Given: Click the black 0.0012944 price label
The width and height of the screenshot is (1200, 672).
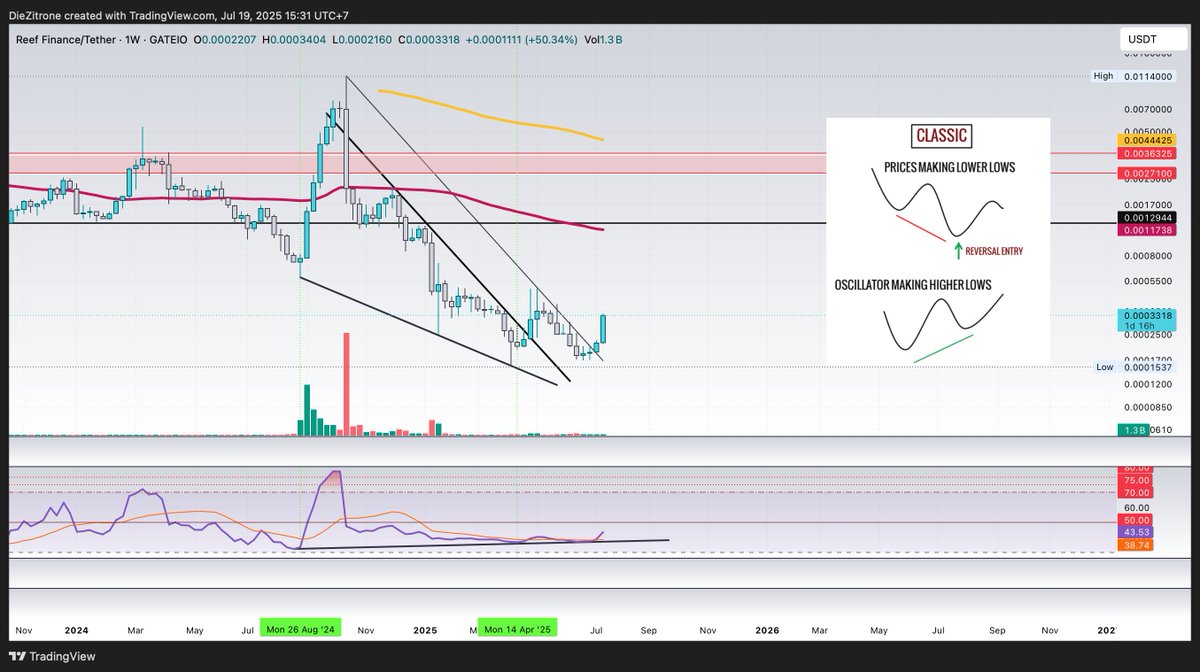Looking at the screenshot, I should coord(1147,217).
